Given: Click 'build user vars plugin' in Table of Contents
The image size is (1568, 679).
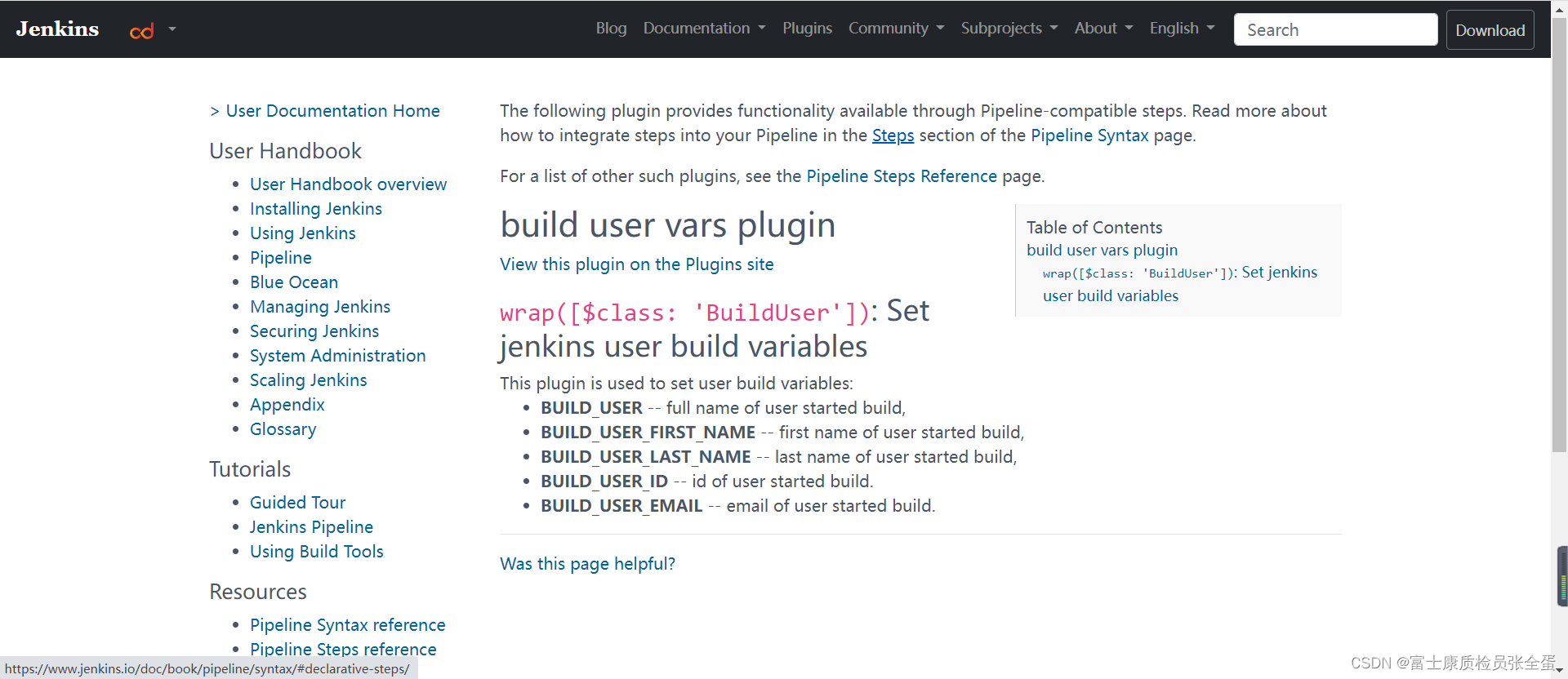Looking at the screenshot, I should point(1102,251).
